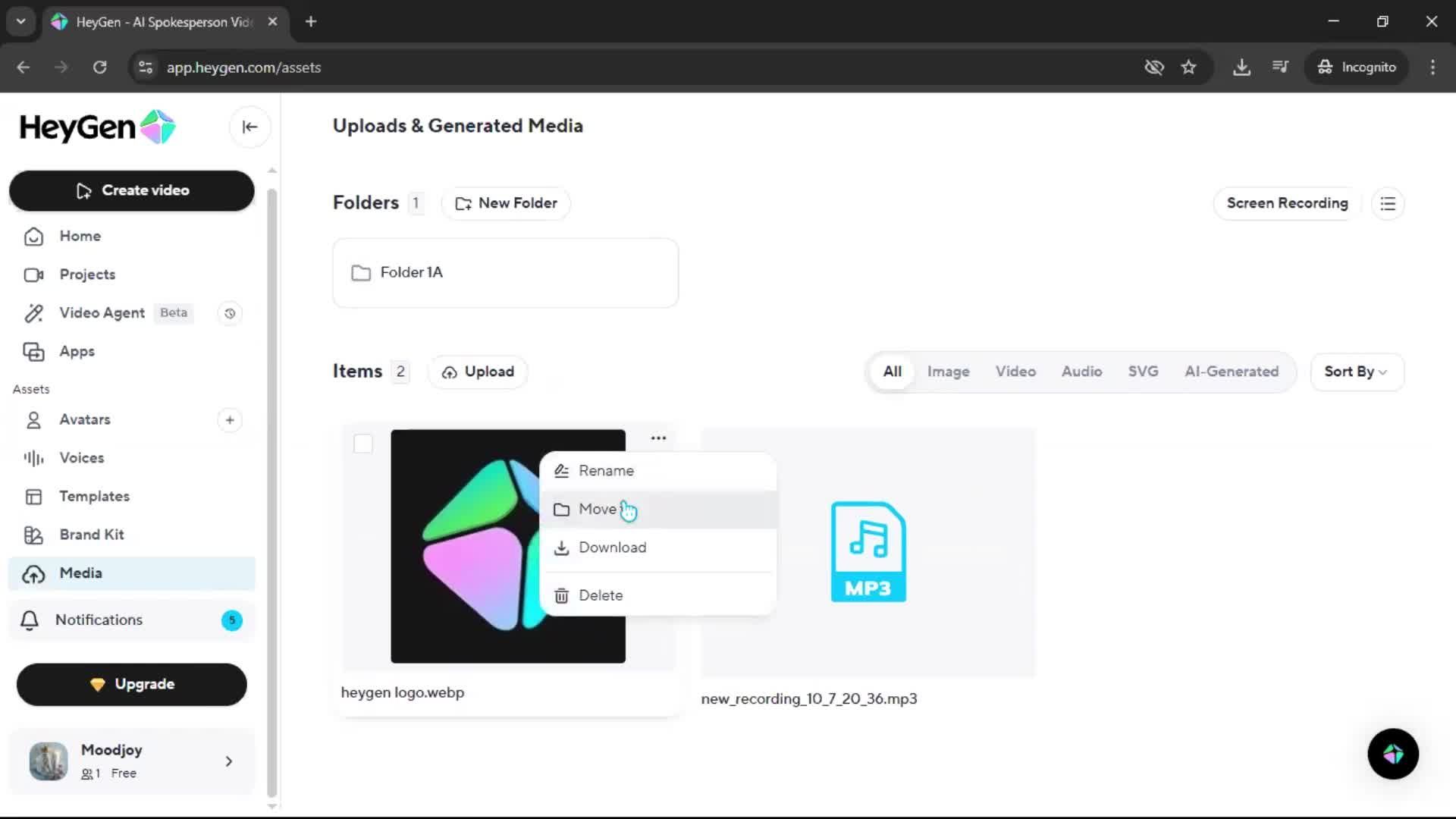Open the MP3 recording thumbnail

868,552
